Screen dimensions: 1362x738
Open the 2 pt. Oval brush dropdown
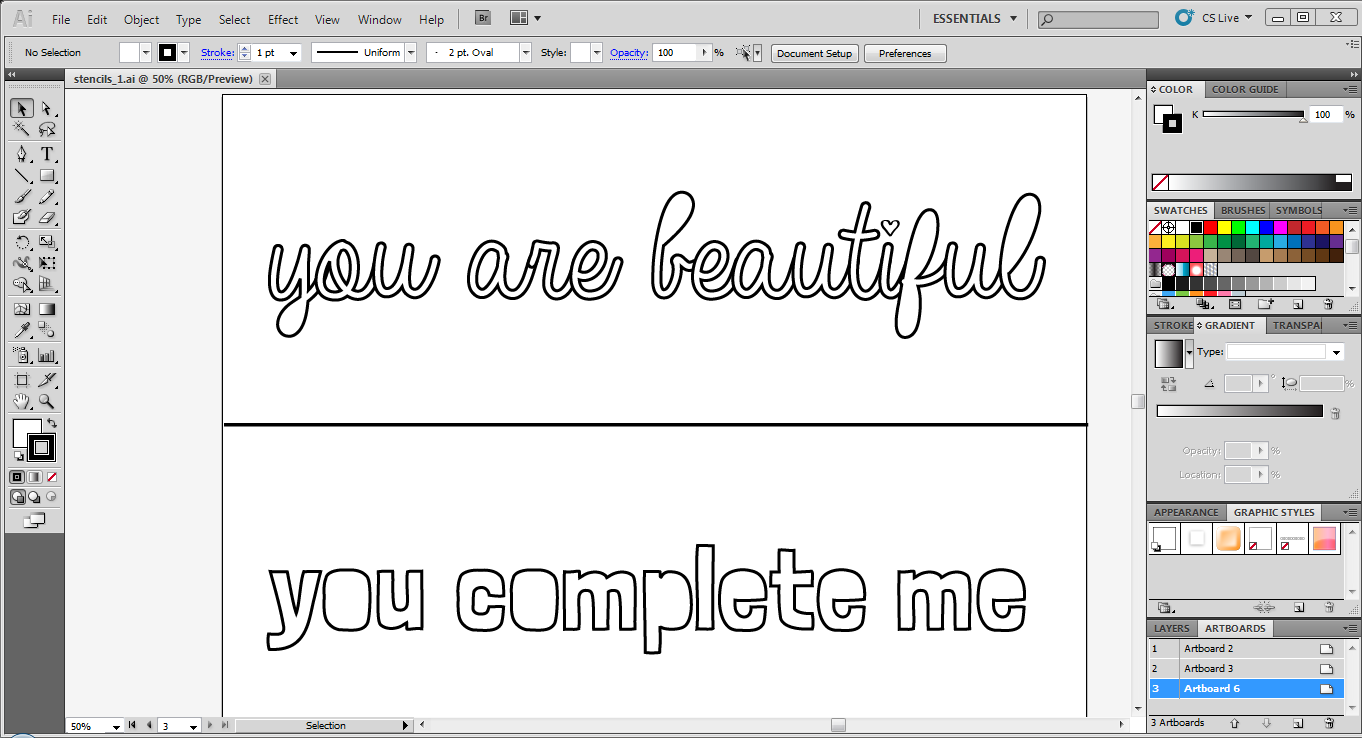click(x=526, y=53)
